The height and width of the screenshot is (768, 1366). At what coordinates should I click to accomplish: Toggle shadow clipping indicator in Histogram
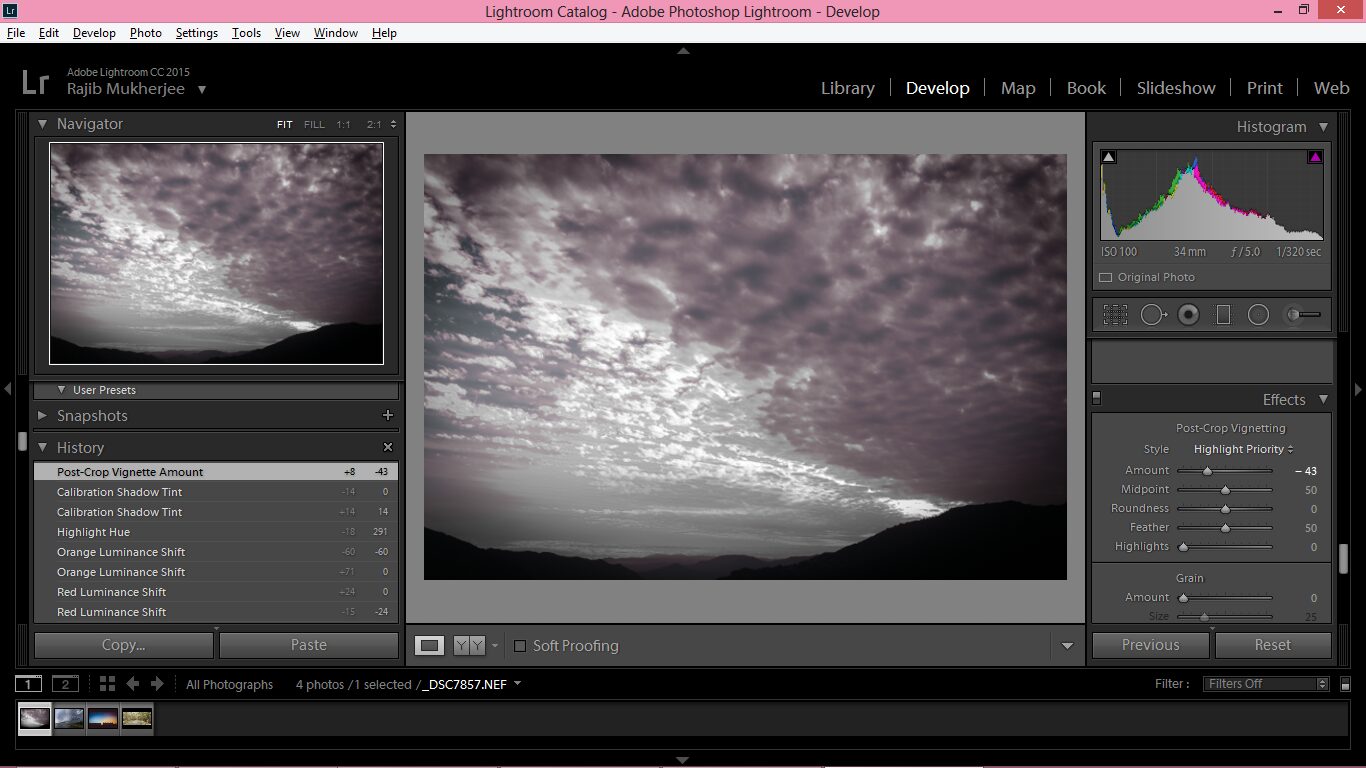[x=1108, y=157]
